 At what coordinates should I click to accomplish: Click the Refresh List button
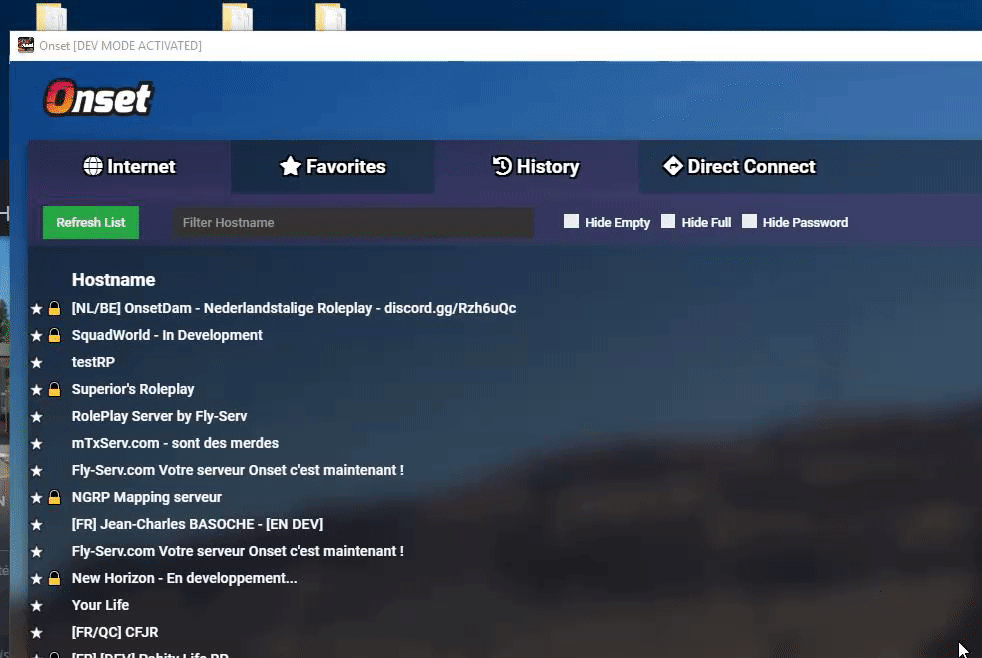pyautogui.click(x=91, y=222)
